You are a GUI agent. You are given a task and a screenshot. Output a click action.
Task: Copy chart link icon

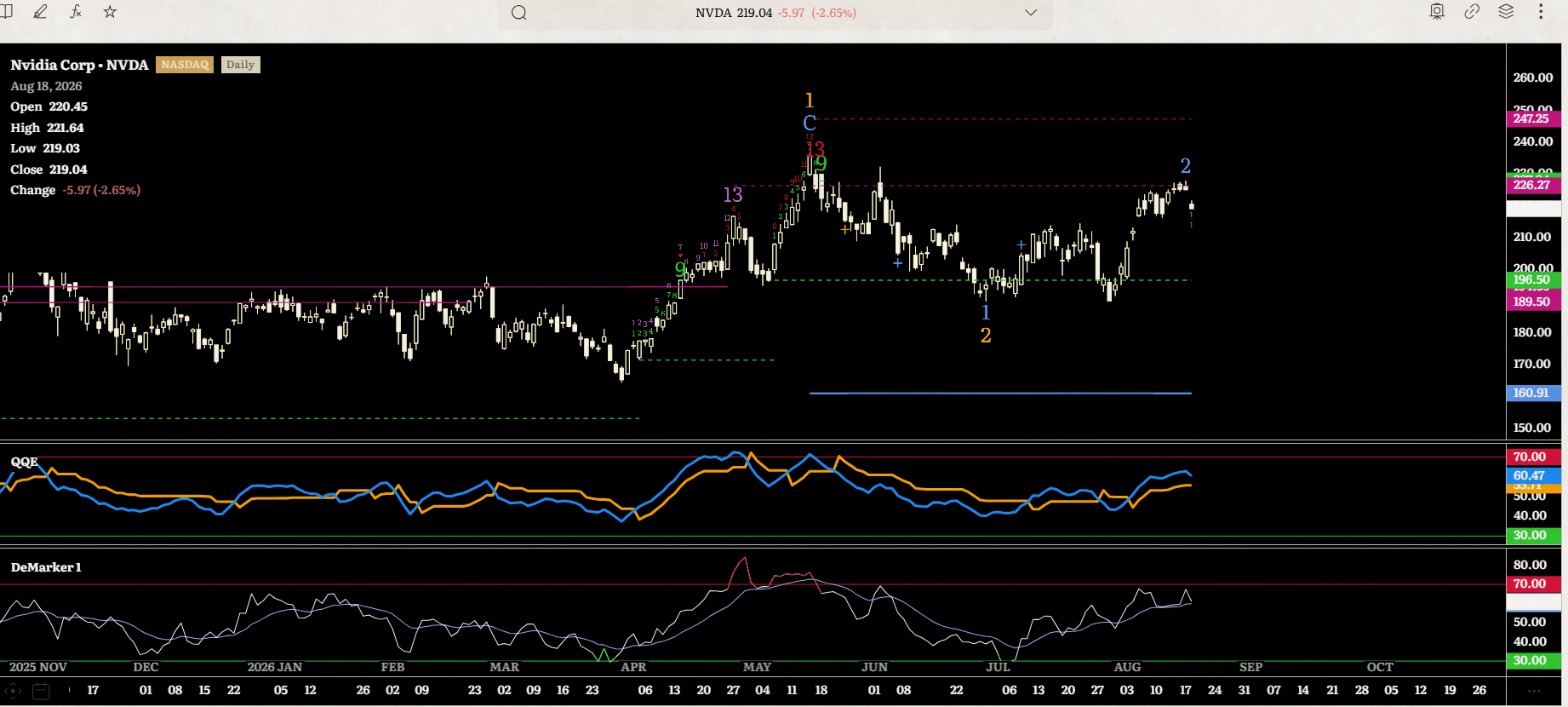coord(1472,12)
